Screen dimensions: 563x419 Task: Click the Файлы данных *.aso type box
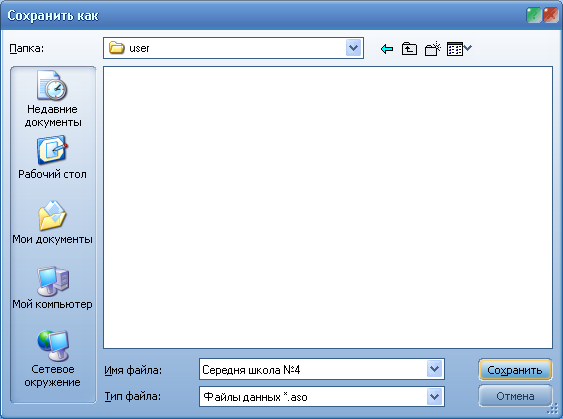[x=313, y=397]
